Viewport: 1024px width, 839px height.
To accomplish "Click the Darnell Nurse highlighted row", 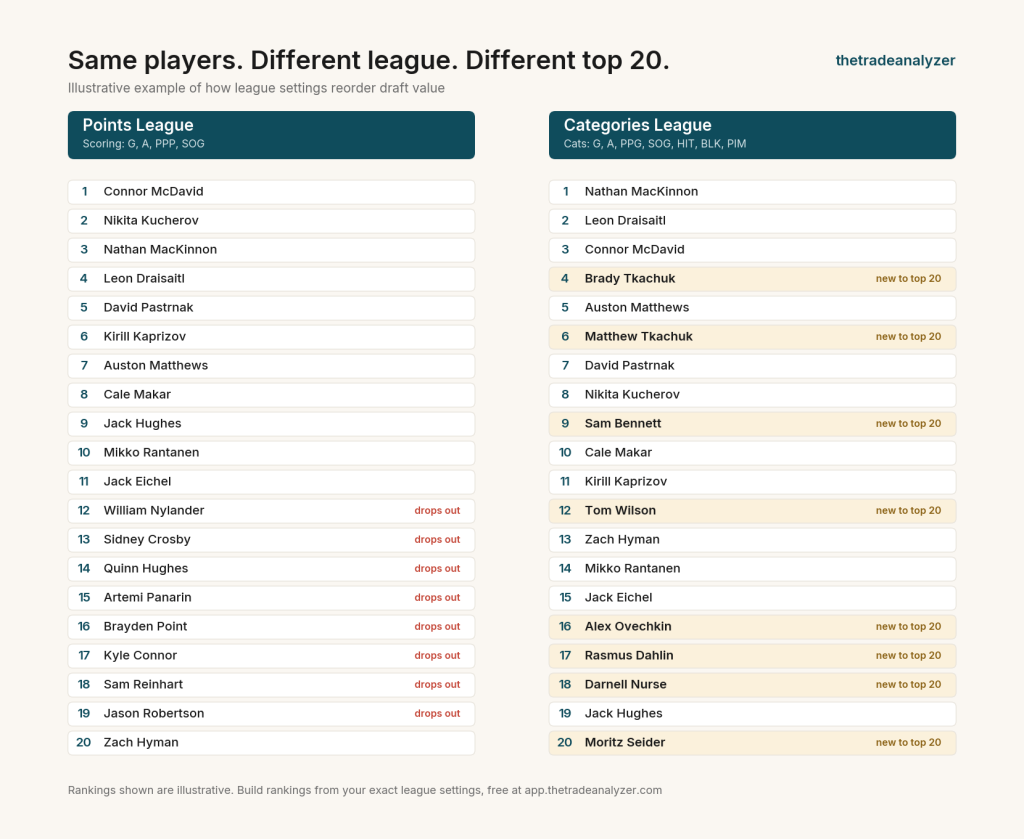I will [752, 684].
